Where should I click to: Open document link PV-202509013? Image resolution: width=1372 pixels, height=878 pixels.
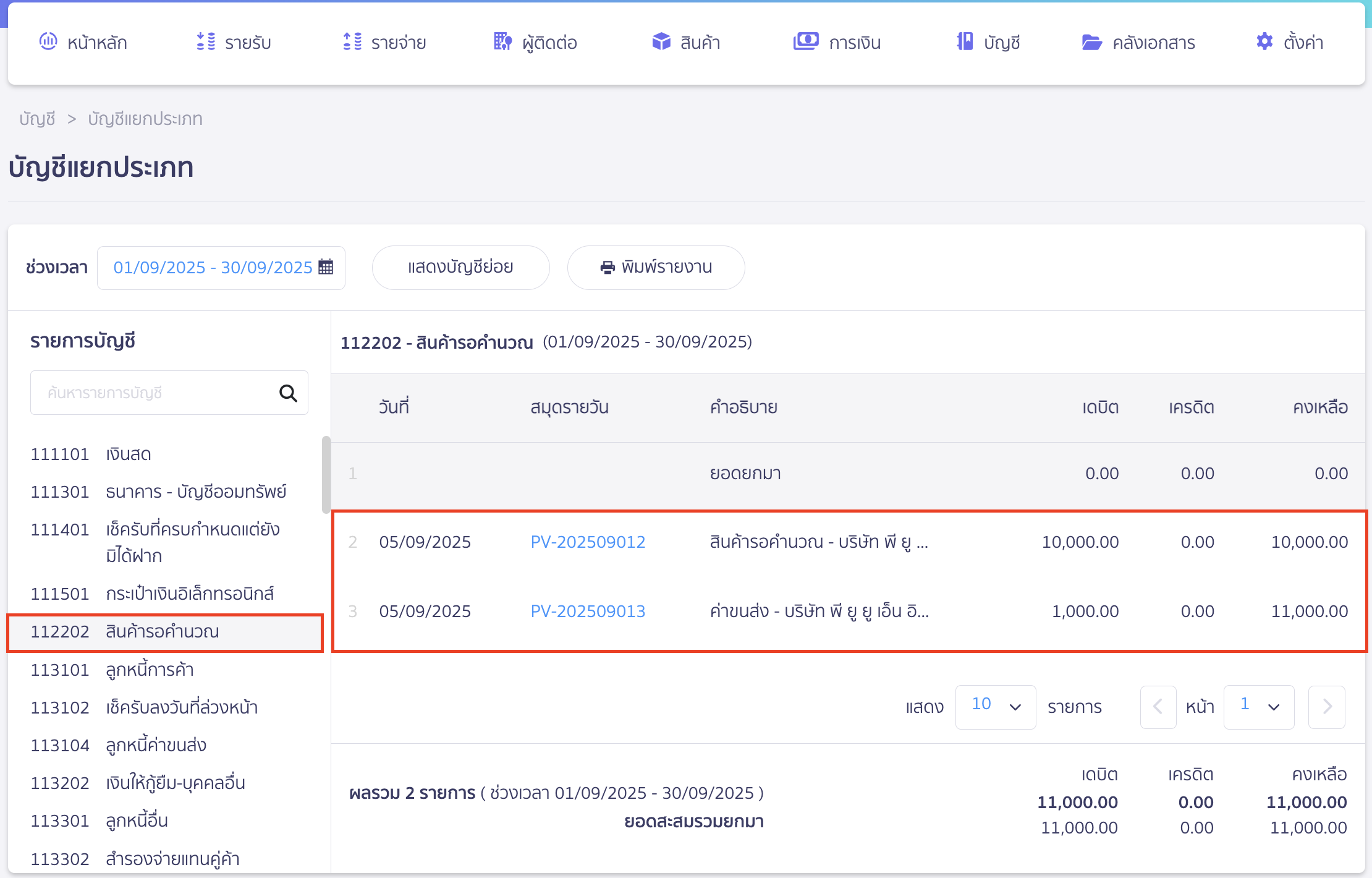click(x=588, y=612)
